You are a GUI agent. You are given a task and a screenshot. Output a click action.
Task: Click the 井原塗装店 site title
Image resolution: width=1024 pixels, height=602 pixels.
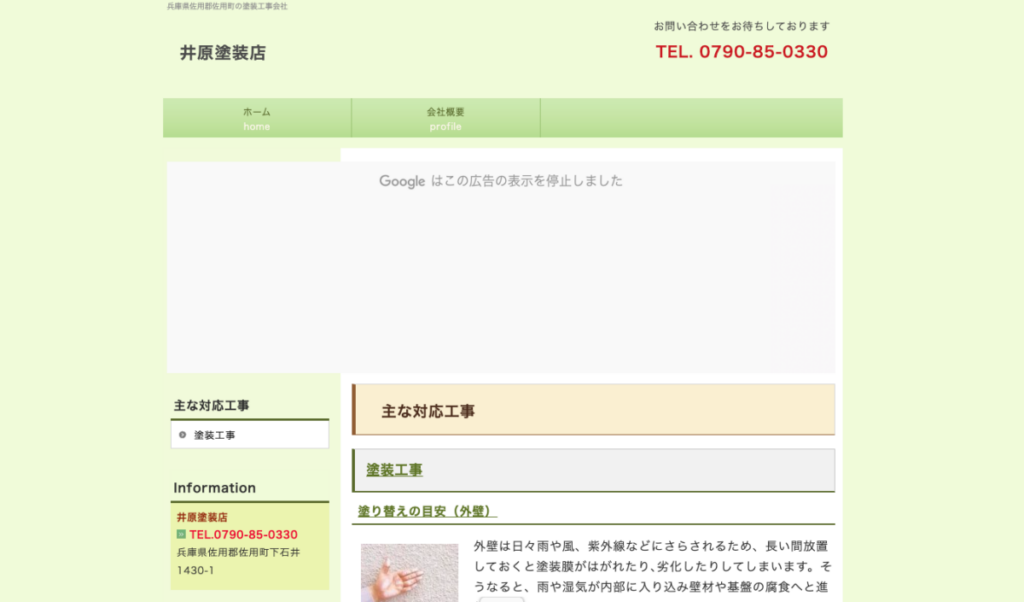223,54
